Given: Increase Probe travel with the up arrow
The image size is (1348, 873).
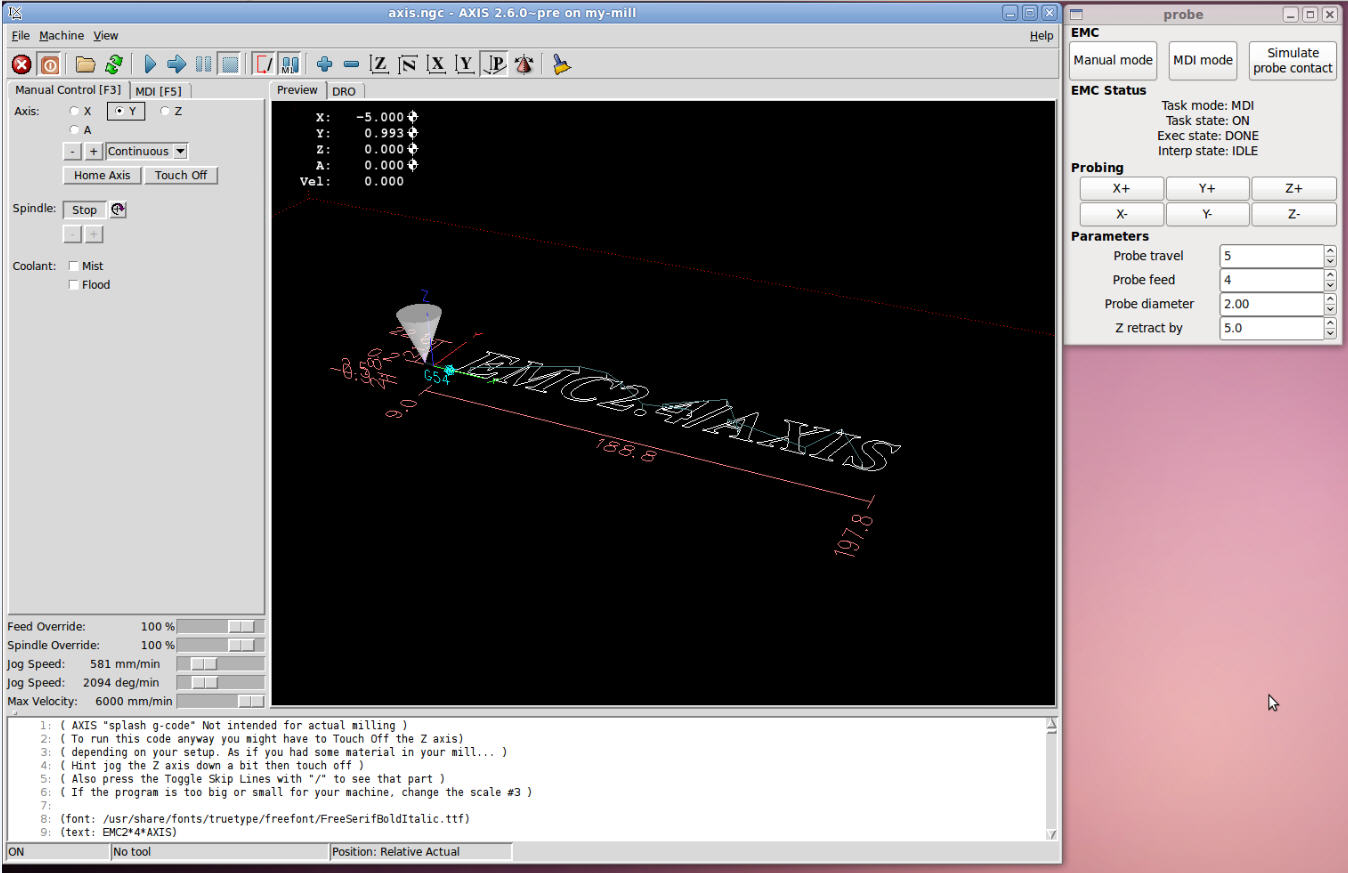Looking at the screenshot, I should (1330, 251).
